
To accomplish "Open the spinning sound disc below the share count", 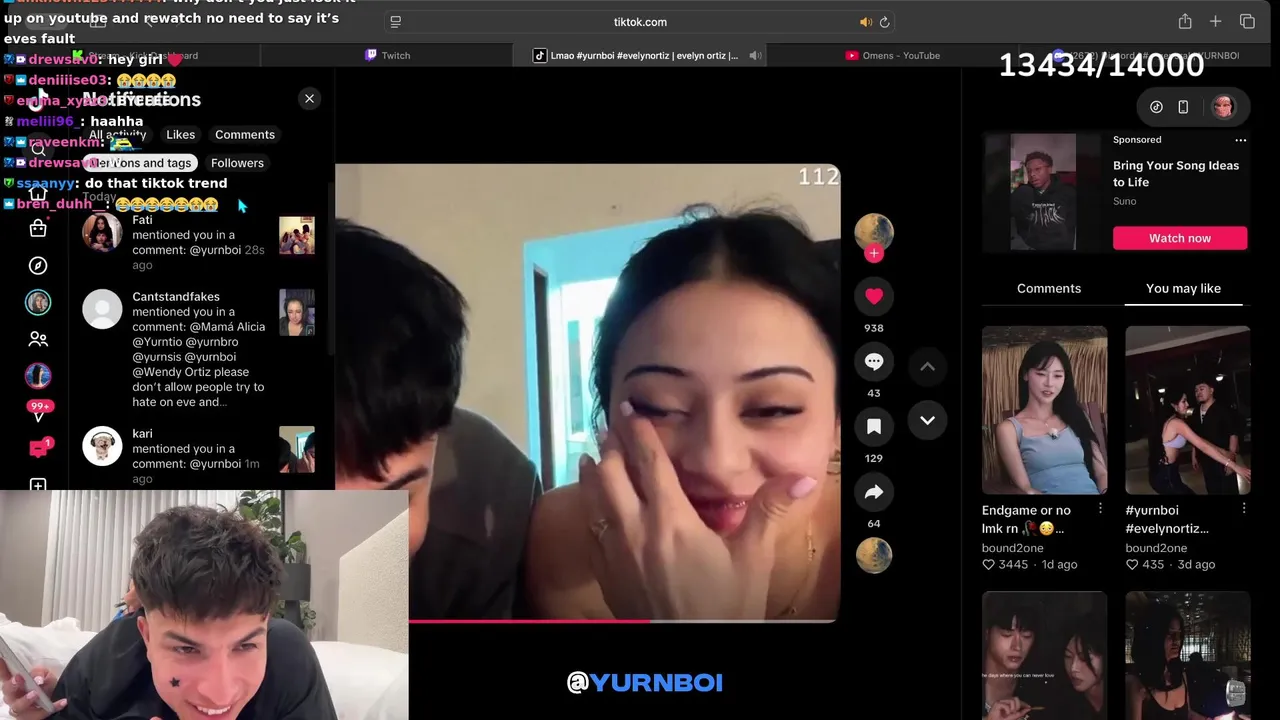I will click(x=874, y=555).
